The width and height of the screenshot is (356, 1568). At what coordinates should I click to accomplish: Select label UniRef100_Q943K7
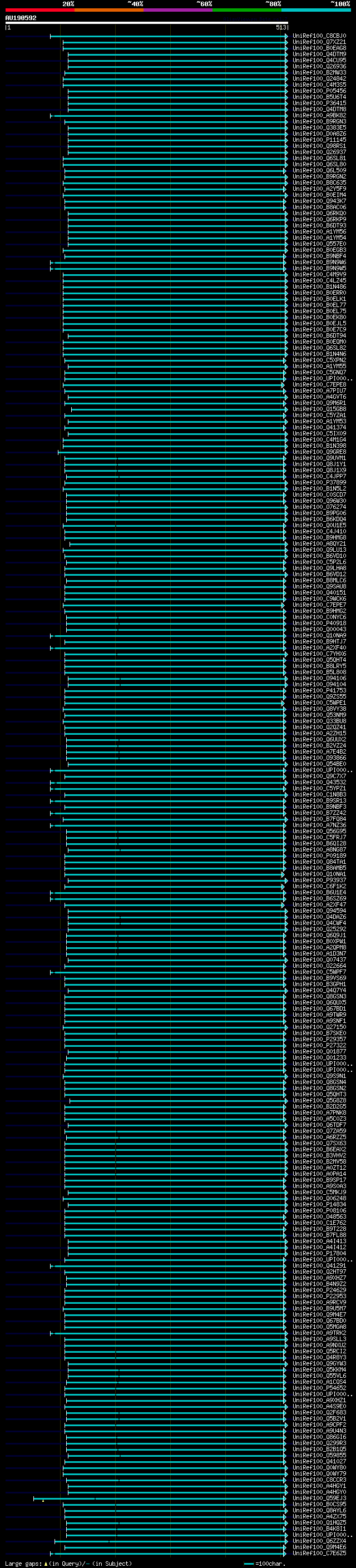319,201
